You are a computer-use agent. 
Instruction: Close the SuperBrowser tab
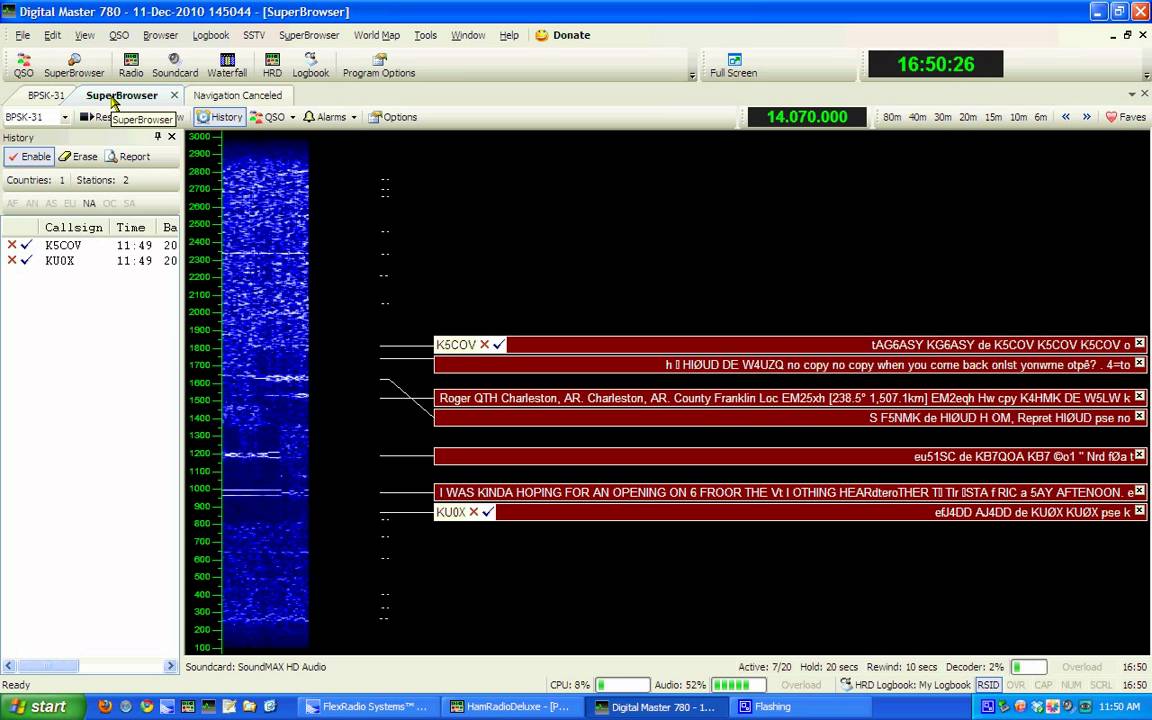coord(174,95)
